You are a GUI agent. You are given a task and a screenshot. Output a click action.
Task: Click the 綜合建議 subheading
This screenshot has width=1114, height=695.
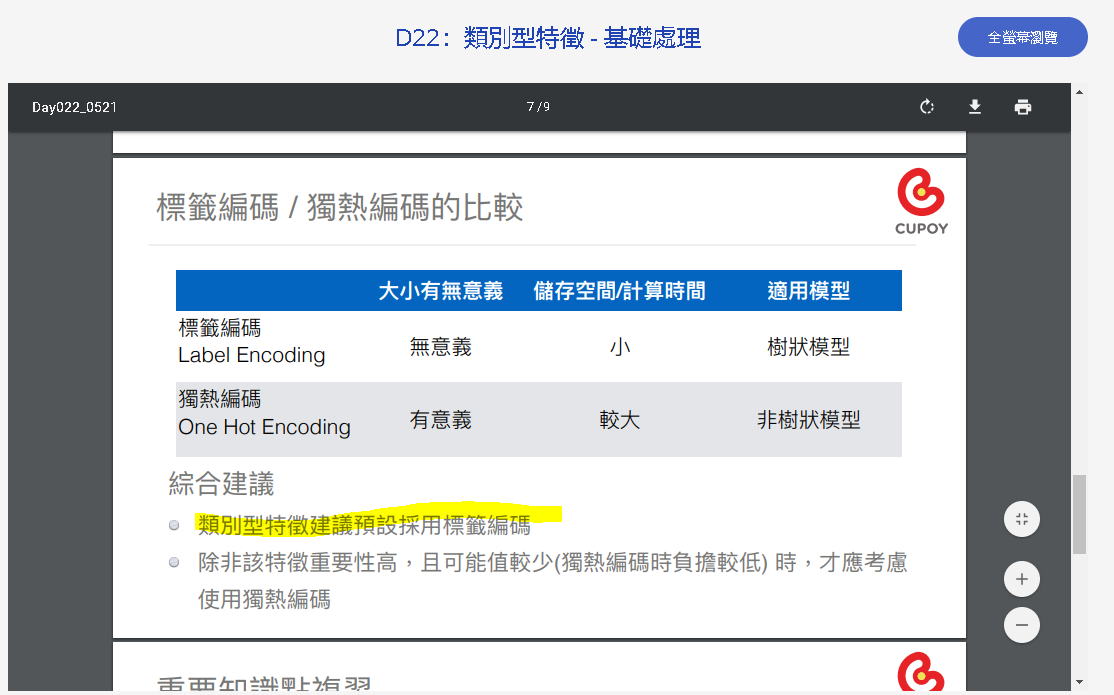coord(221,484)
